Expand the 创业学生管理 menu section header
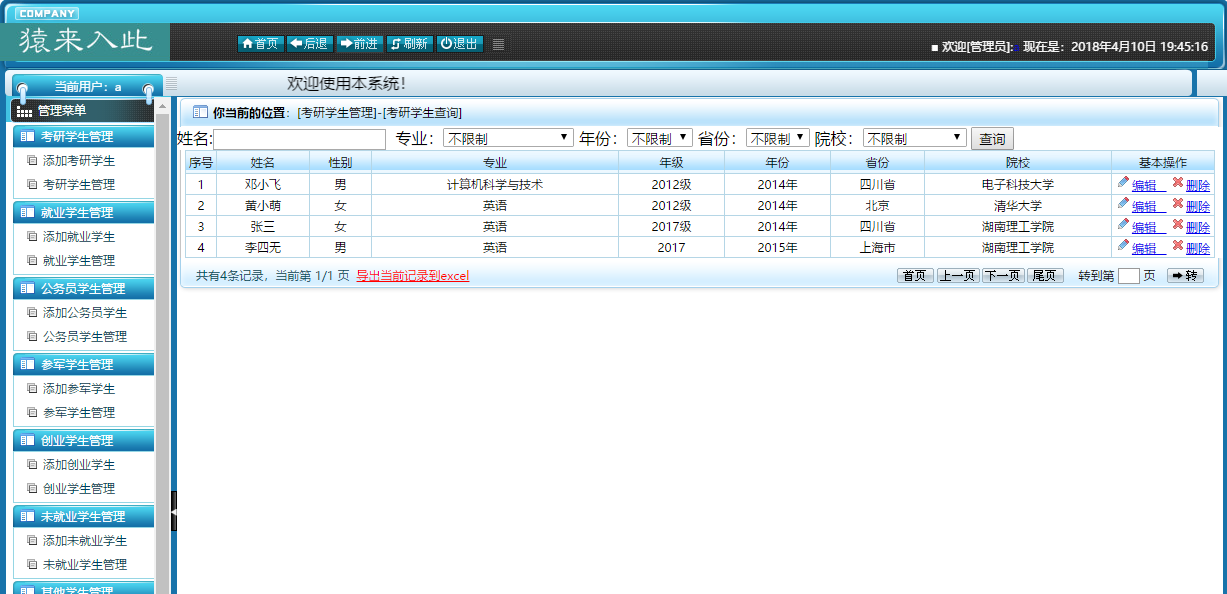This screenshot has width=1227, height=594. pos(83,440)
